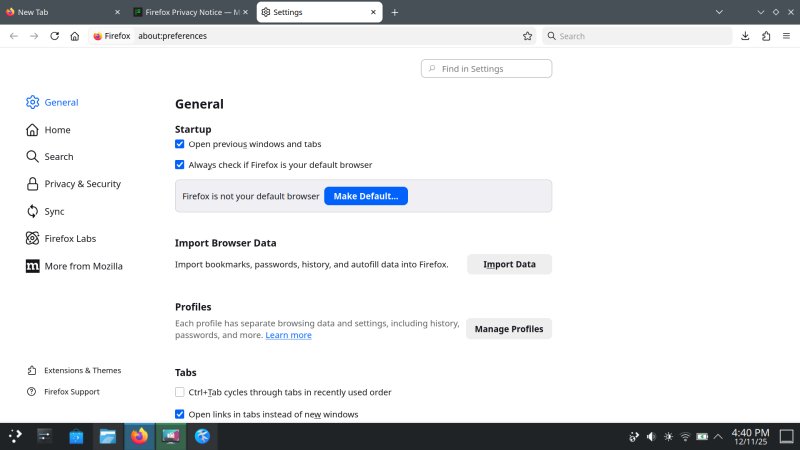Open More from Mozilla category

[x=74, y=266]
